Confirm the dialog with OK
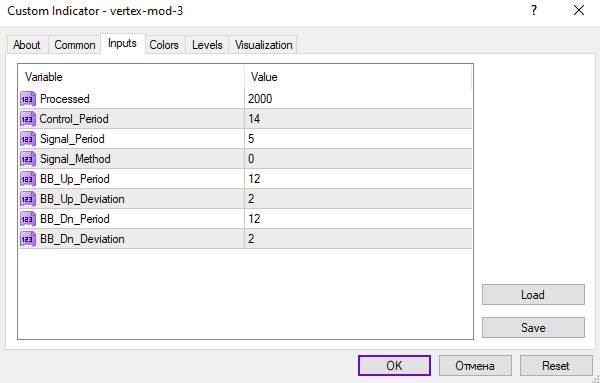This screenshot has height=383, width=600. point(394,366)
